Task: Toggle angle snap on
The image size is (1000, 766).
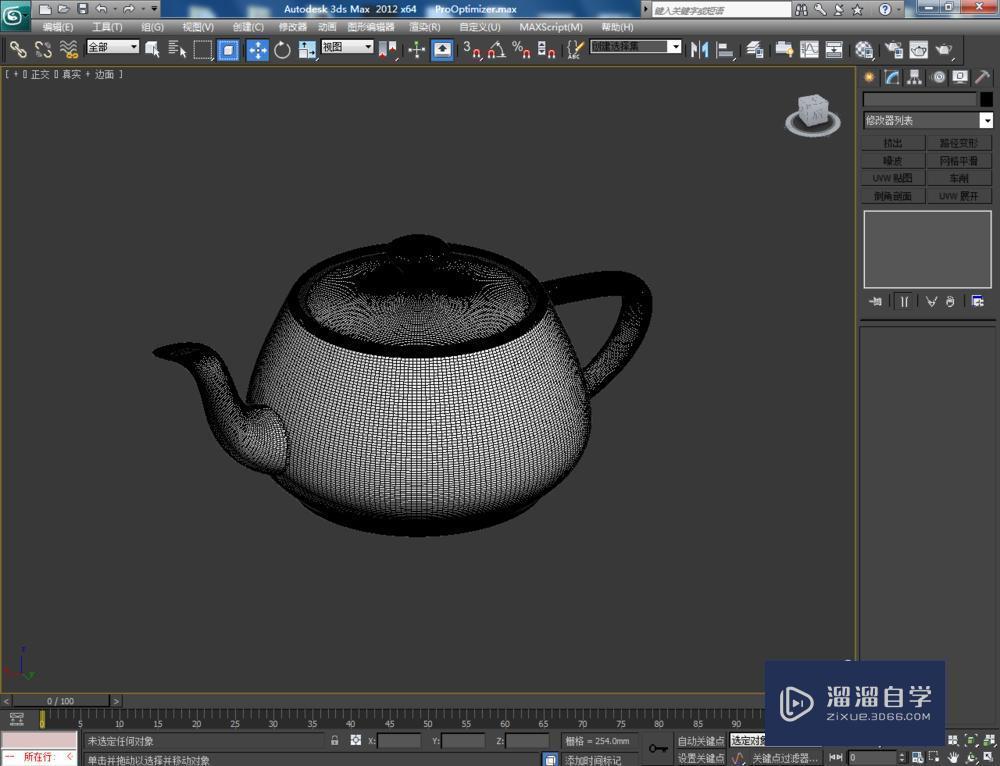Action: (x=494, y=50)
